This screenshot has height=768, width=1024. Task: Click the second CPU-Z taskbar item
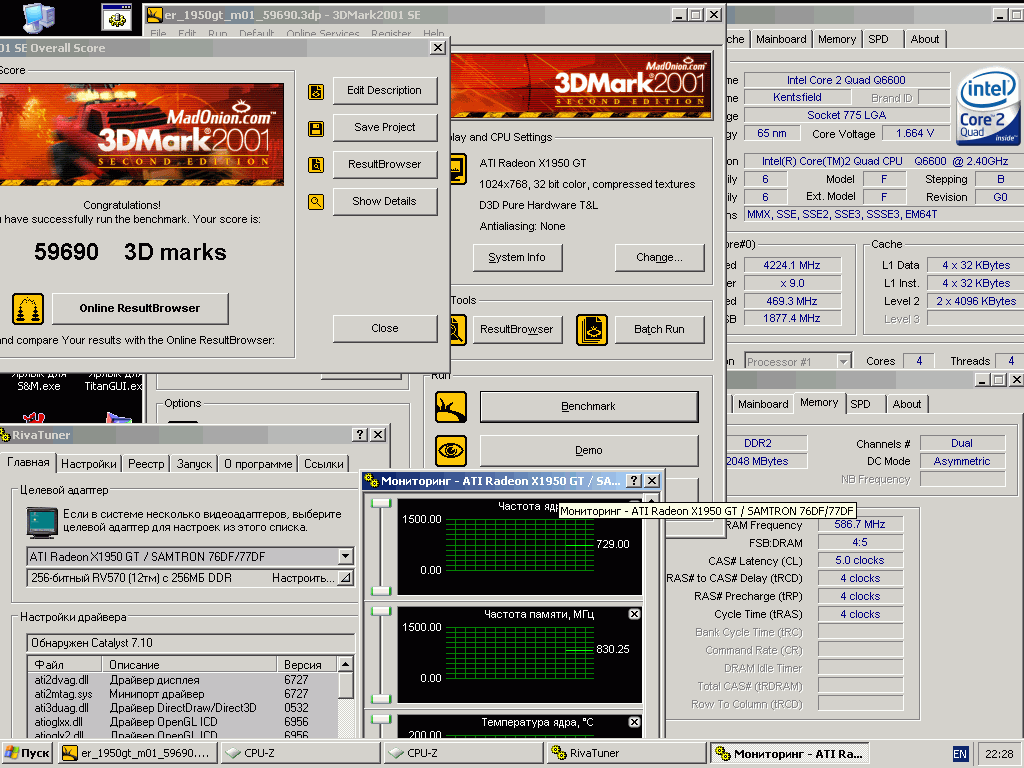[463, 753]
